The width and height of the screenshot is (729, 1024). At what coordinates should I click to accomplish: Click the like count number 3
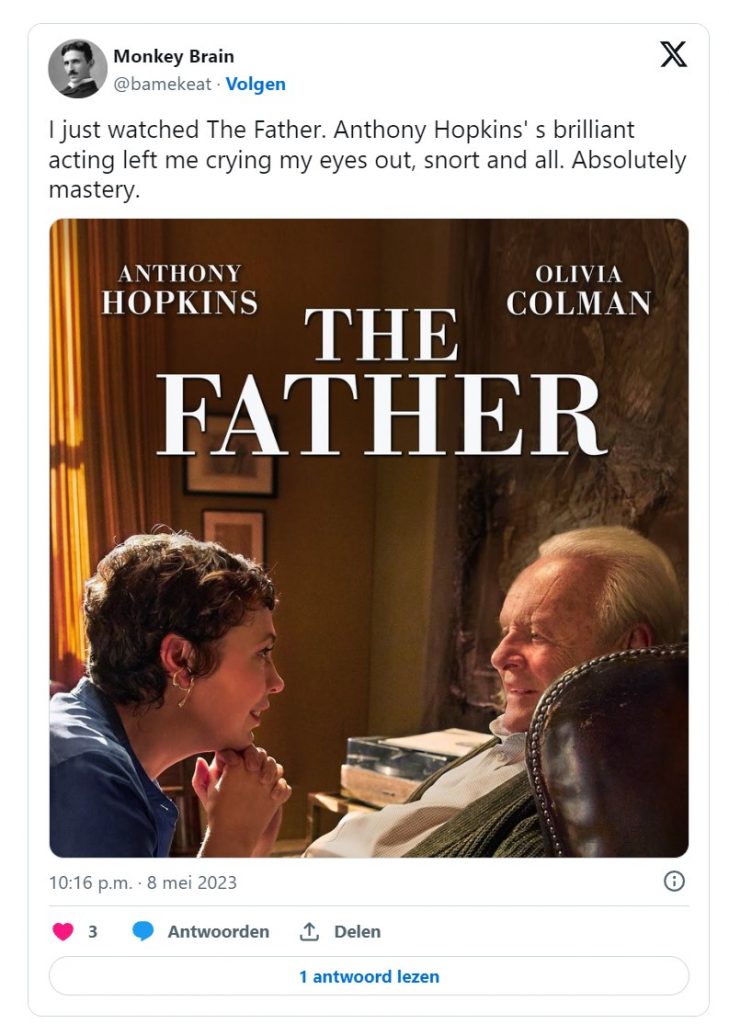[92, 931]
